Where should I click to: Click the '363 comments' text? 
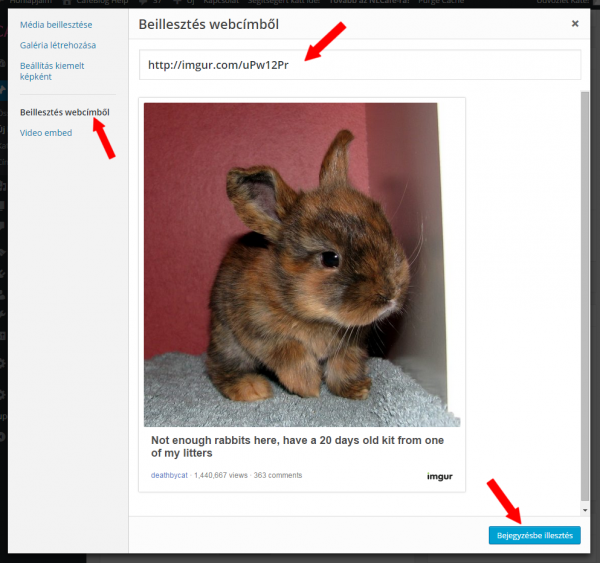[278, 475]
